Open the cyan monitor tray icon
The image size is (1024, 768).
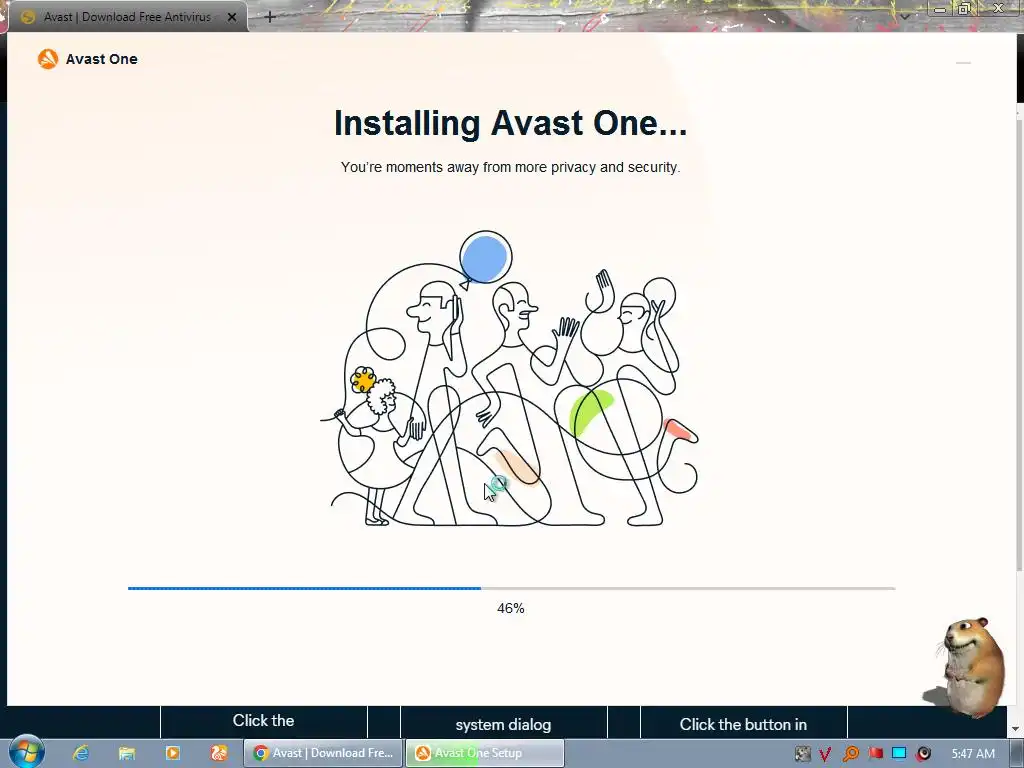(899, 753)
